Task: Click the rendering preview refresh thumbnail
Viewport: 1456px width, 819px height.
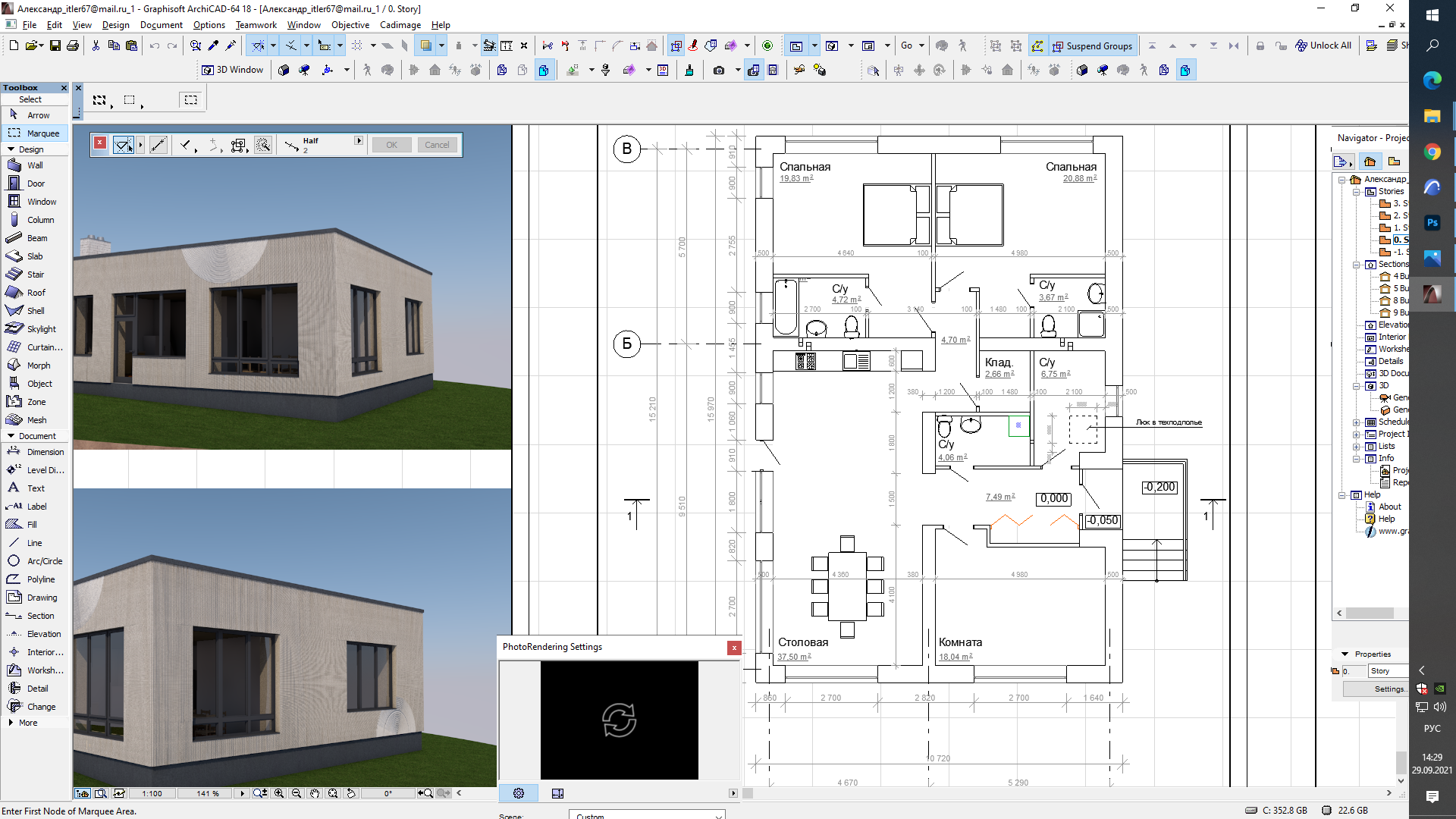Action: point(620,720)
